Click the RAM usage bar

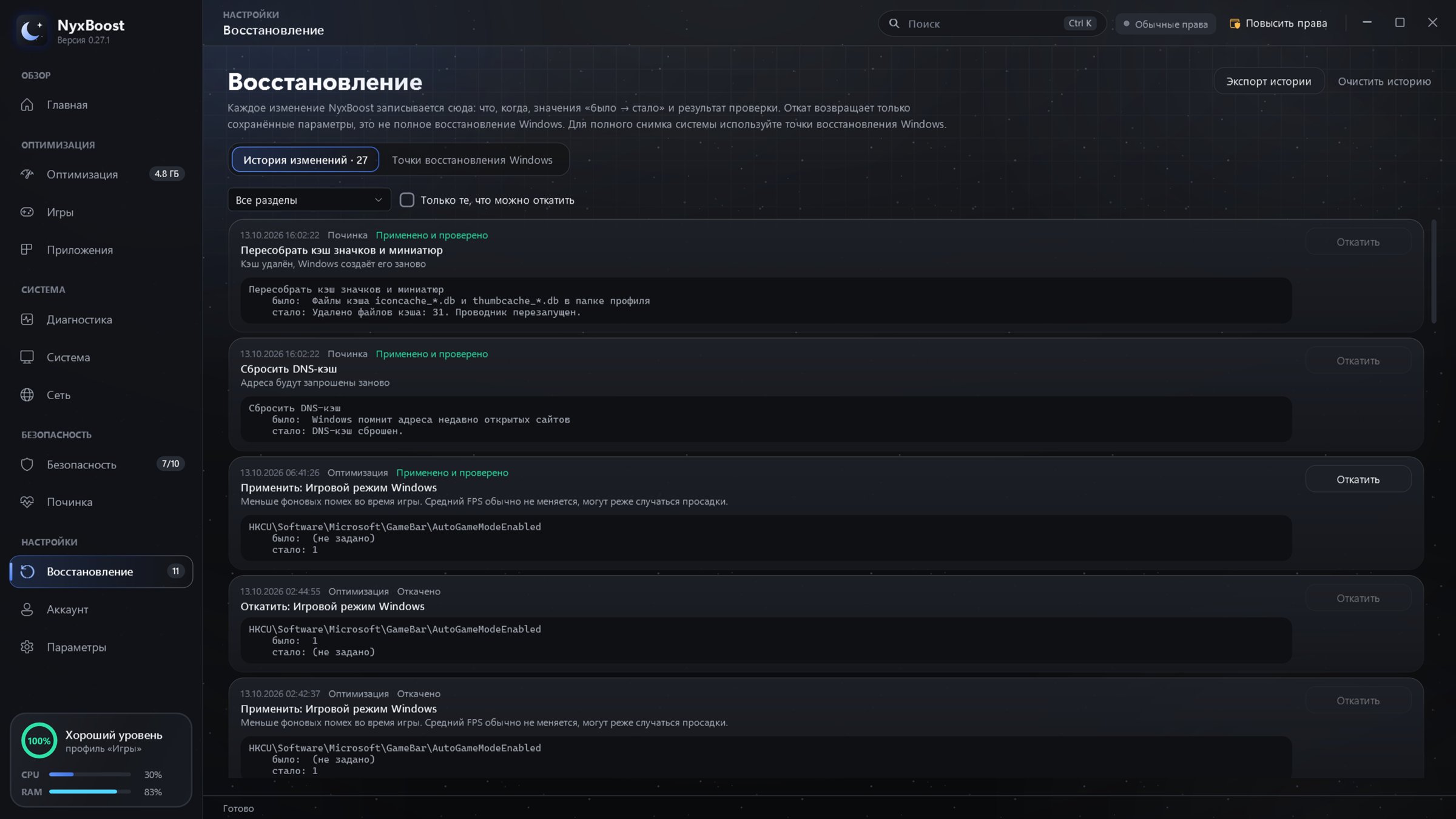pos(90,792)
